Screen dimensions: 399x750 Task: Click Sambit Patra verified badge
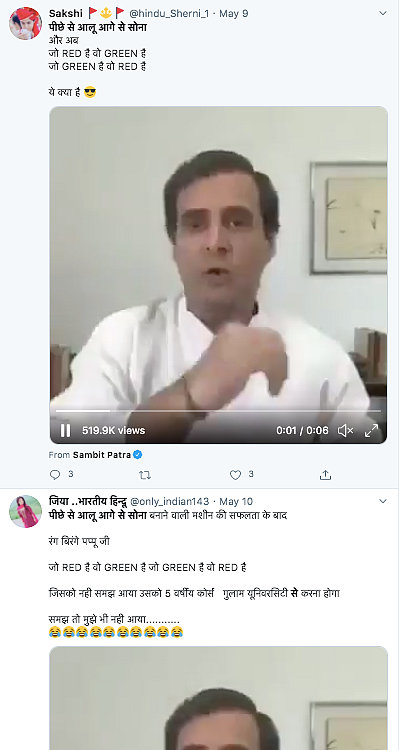(x=137, y=455)
